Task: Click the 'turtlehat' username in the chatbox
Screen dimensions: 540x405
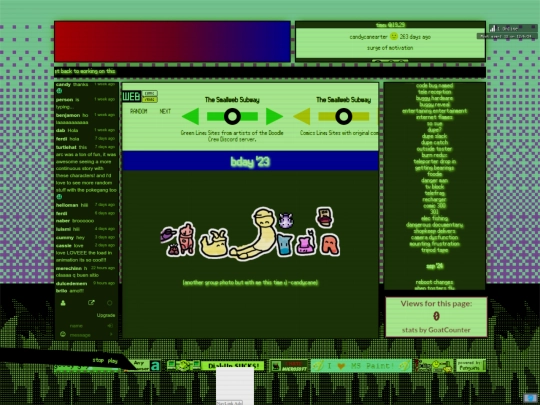Action: [x=66, y=147]
